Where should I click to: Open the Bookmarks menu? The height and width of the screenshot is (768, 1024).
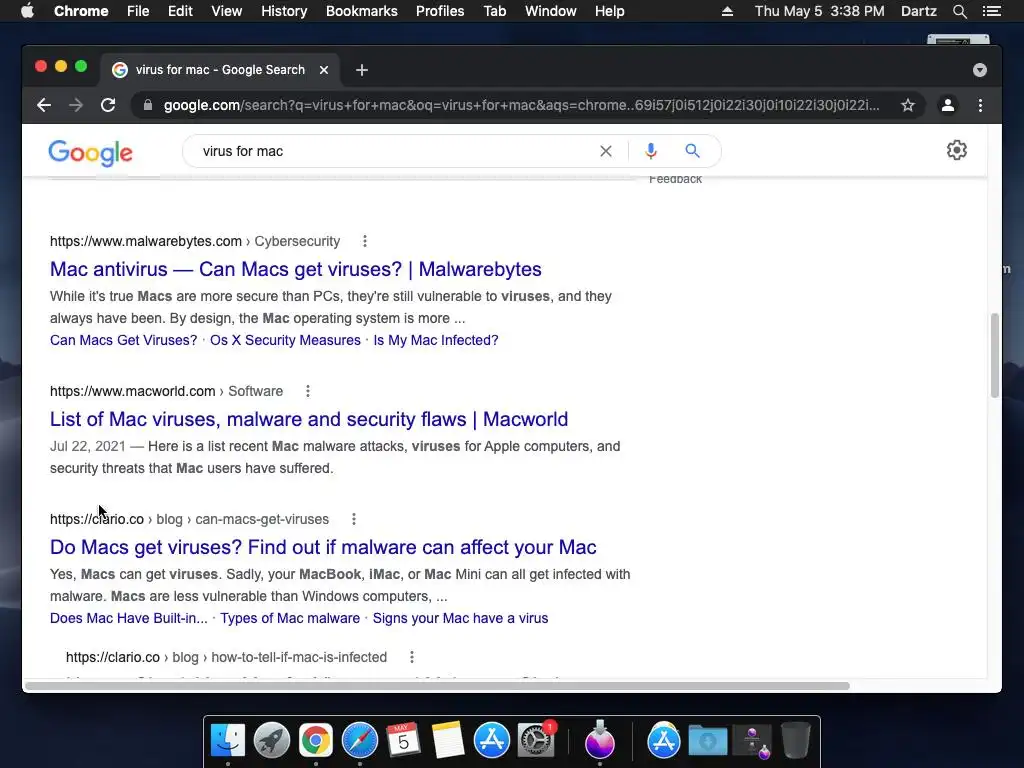[362, 11]
